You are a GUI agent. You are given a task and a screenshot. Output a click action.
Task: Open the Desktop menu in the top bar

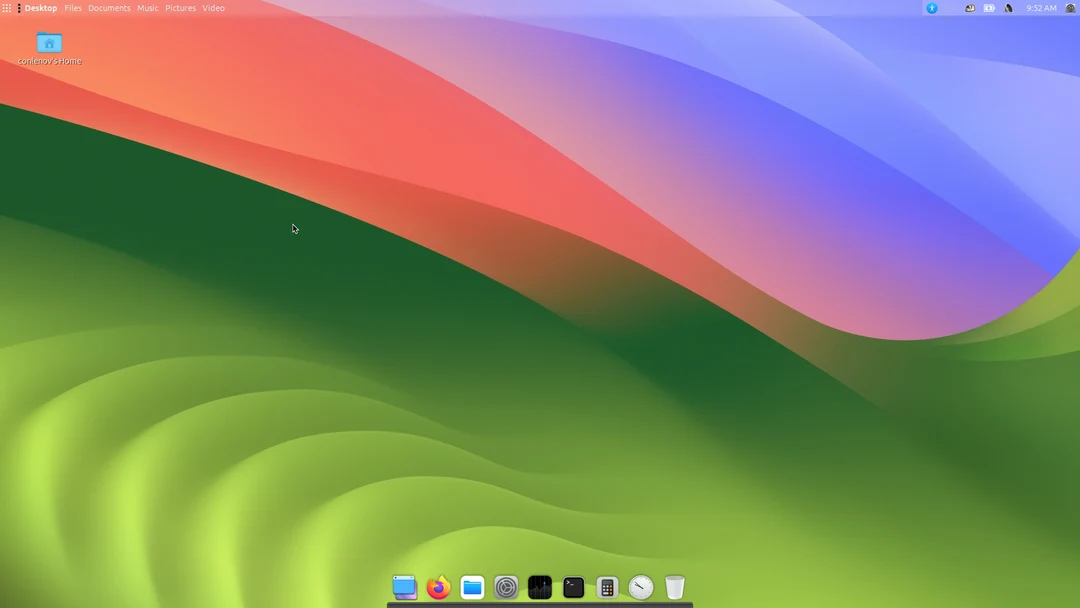pos(40,7)
